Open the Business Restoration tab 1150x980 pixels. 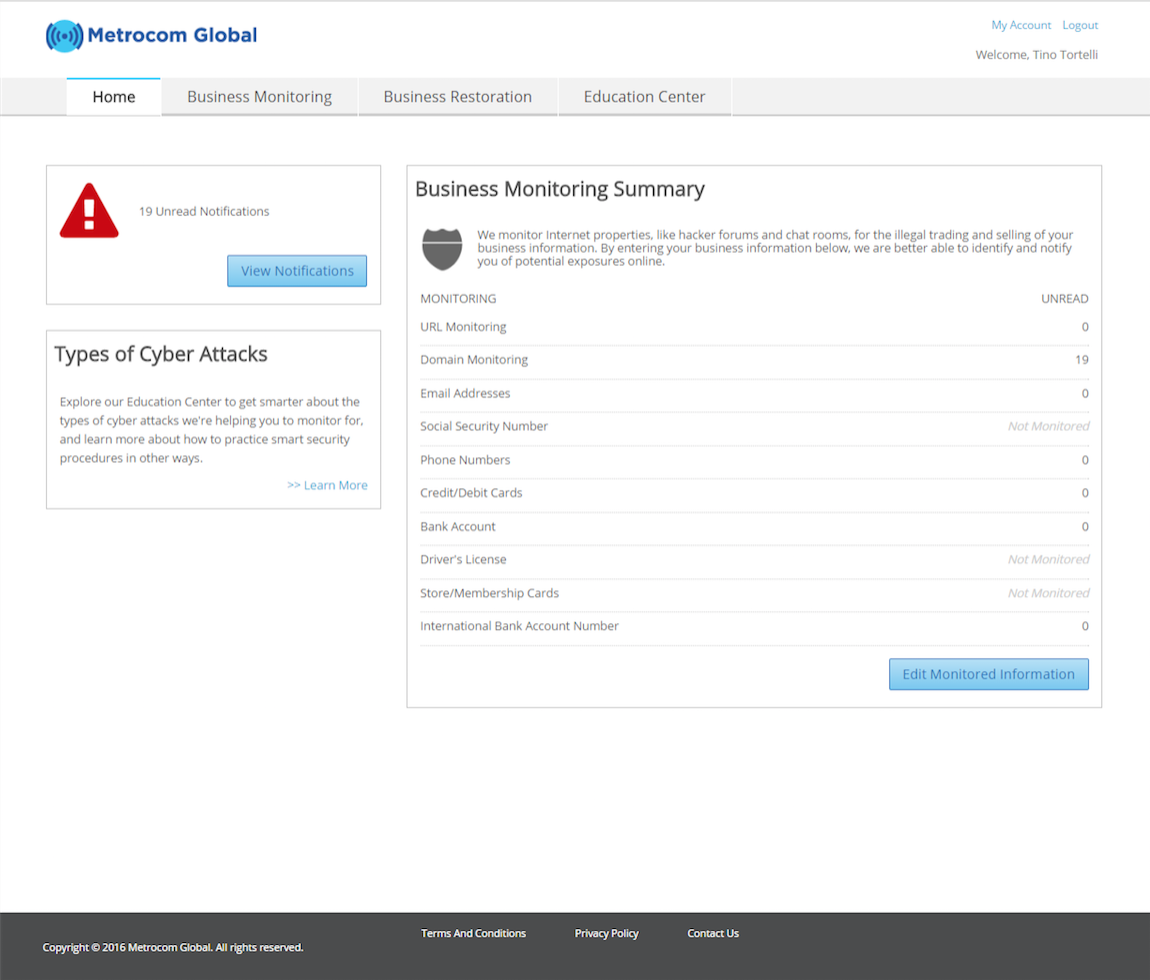457,97
